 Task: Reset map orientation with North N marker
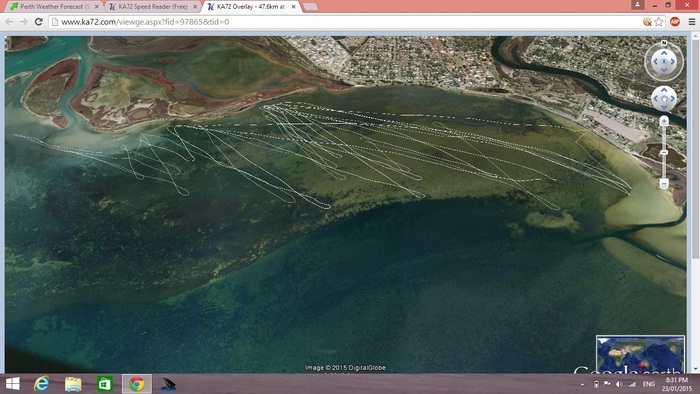664,43
